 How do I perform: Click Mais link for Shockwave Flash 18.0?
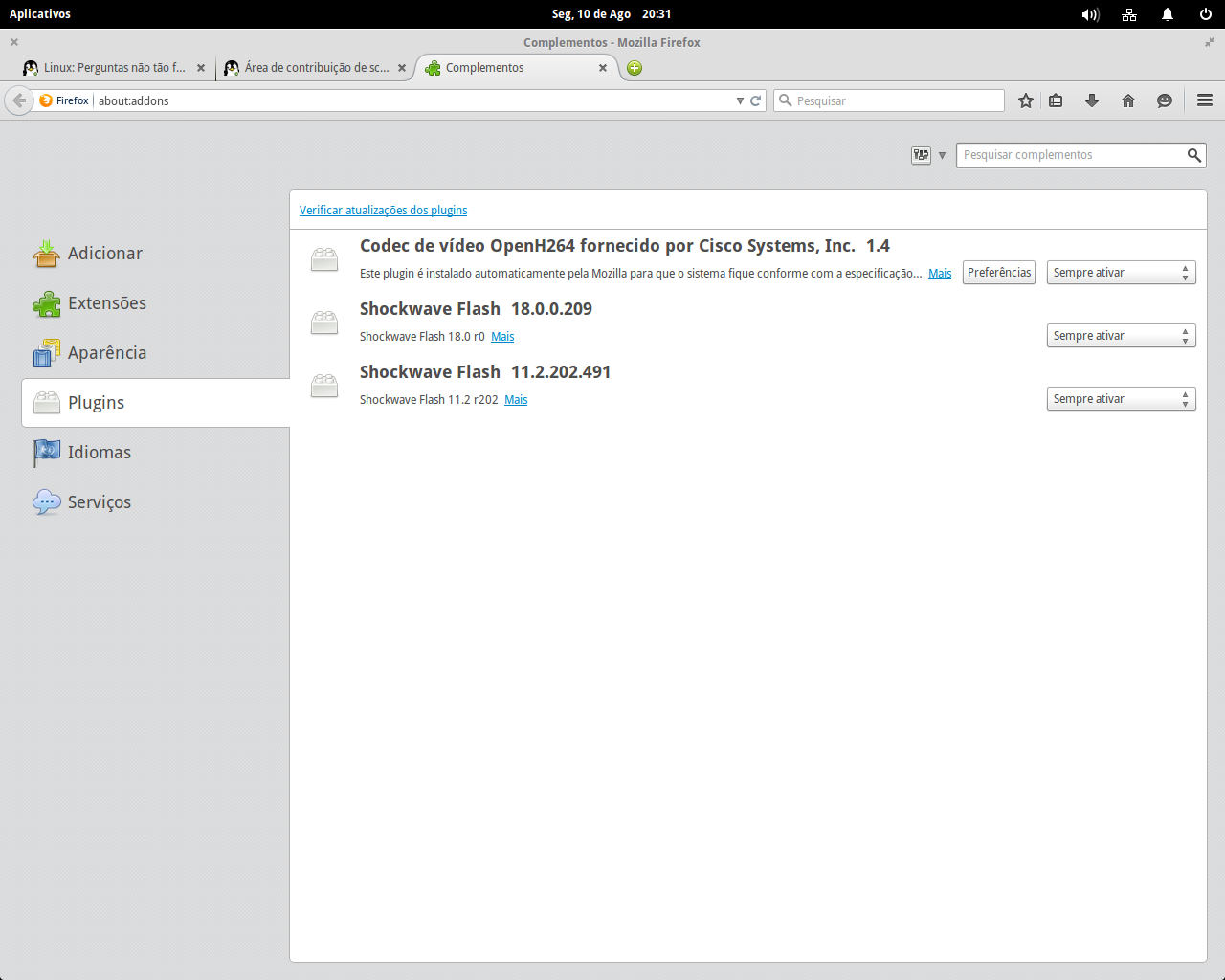point(502,337)
